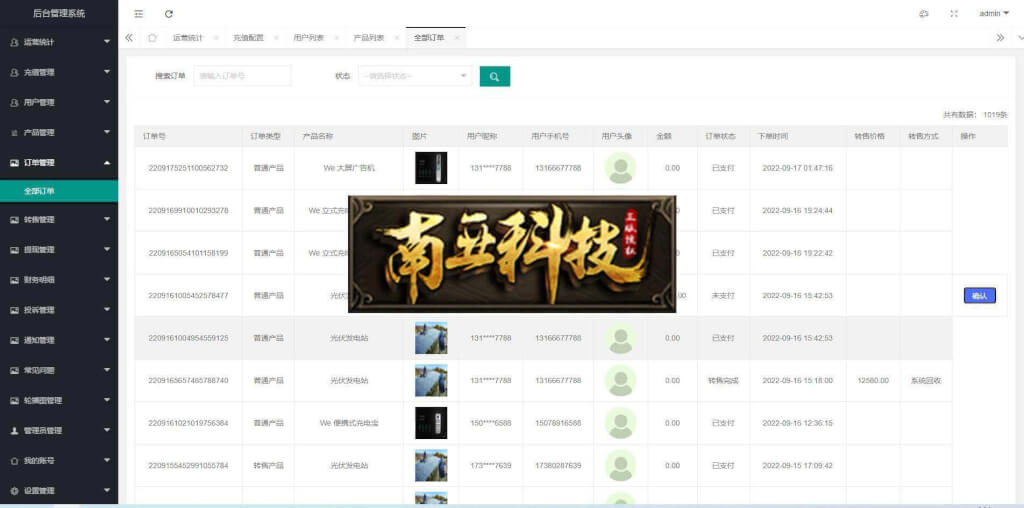The width and height of the screenshot is (1024, 508).
Task: Close the 充值配置 tab
Action: [276, 38]
